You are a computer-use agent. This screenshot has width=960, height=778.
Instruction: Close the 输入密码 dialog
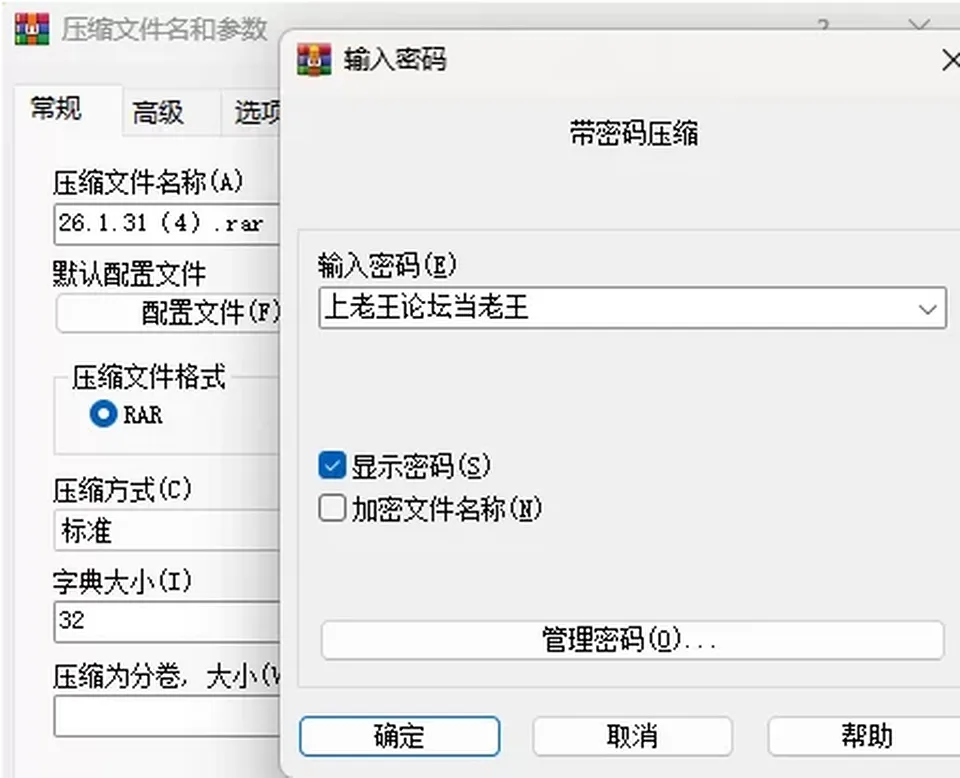(x=951, y=60)
